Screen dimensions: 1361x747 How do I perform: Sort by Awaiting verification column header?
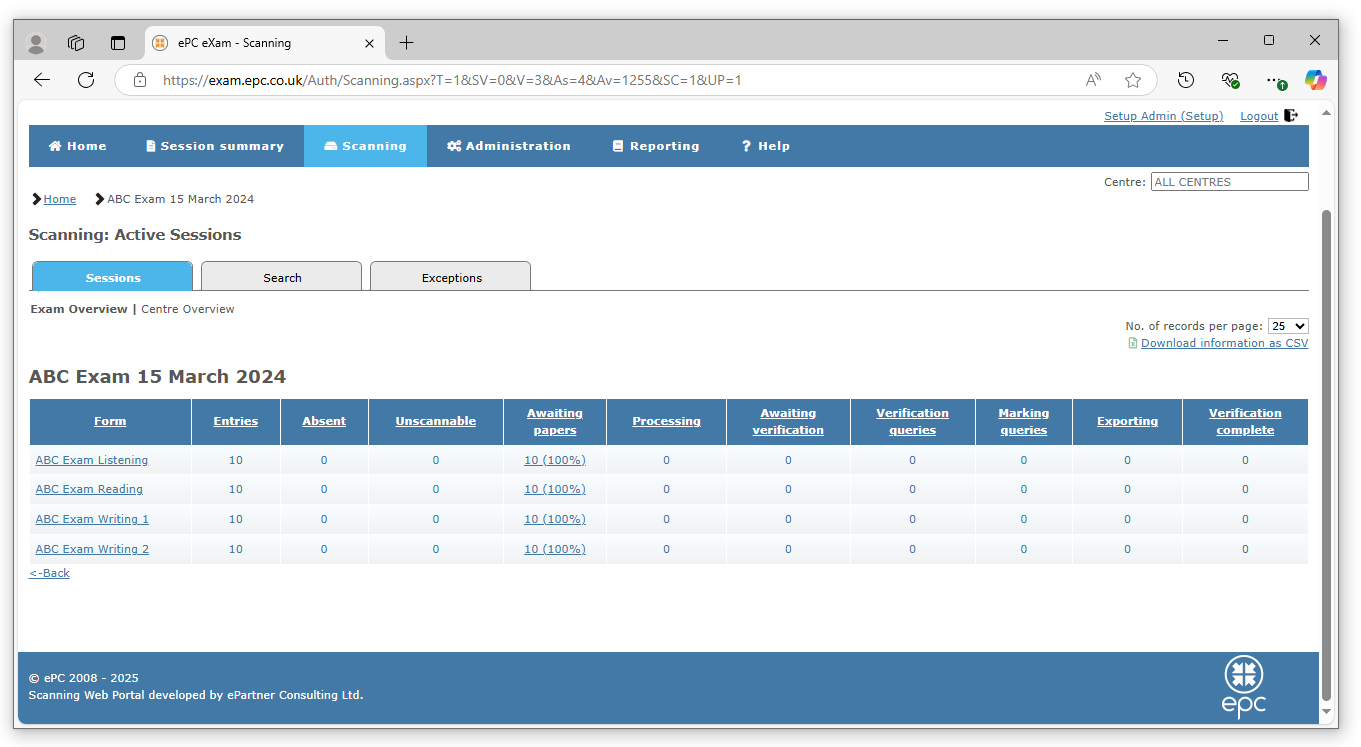(x=788, y=421)
